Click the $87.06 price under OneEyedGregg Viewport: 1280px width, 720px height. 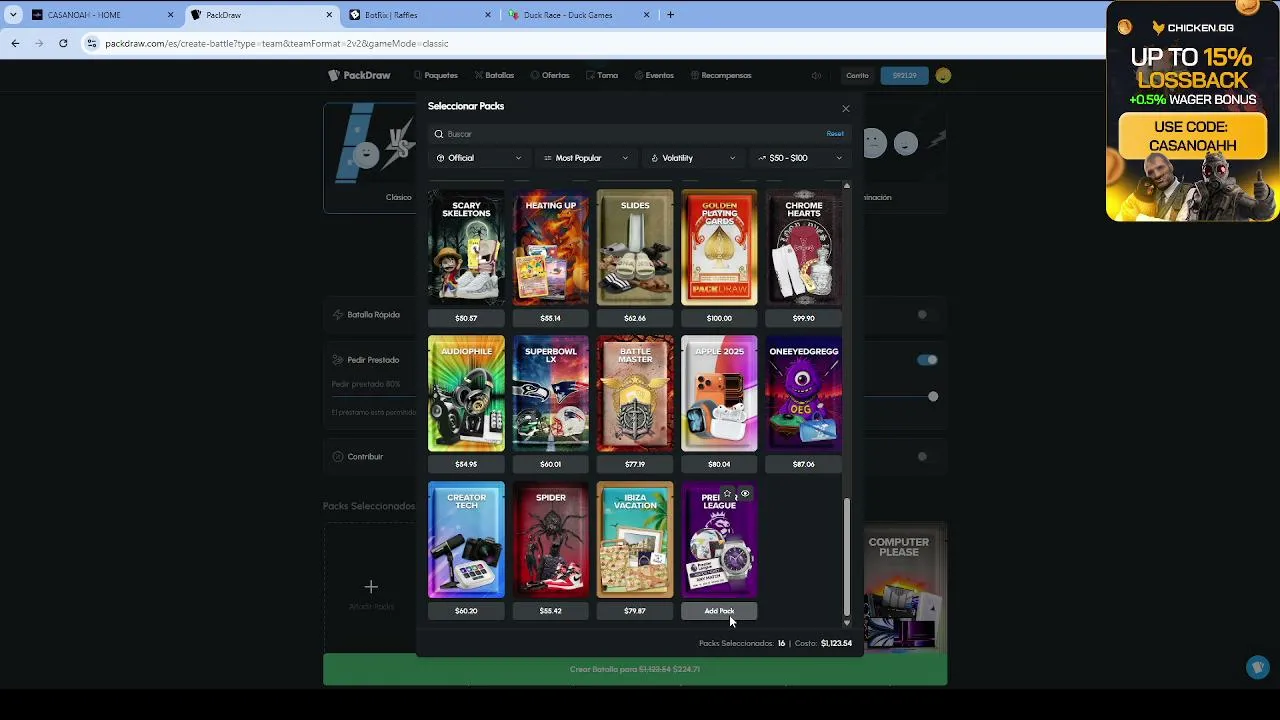pyautogui.click(x=804, y=464)
